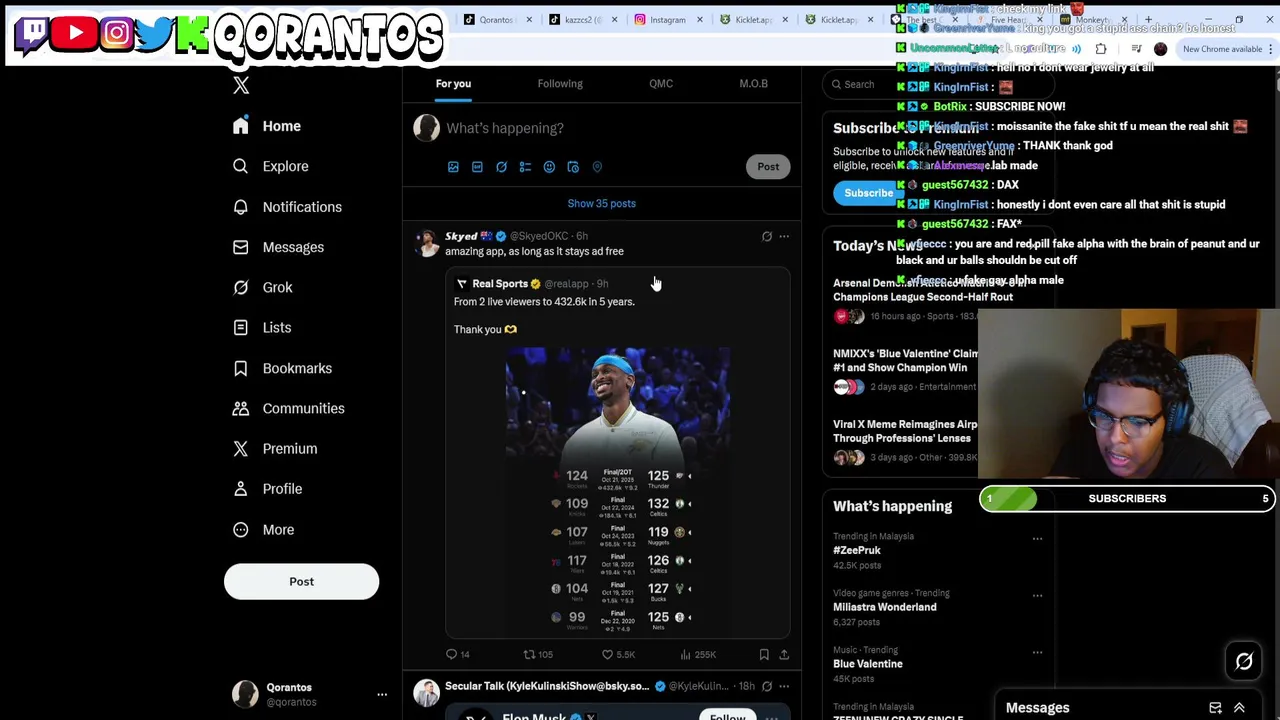The width and height of the screenshot is (1280, 720).
Task: Open Skyed's profile avatar
Action: [x=427, y=243]
